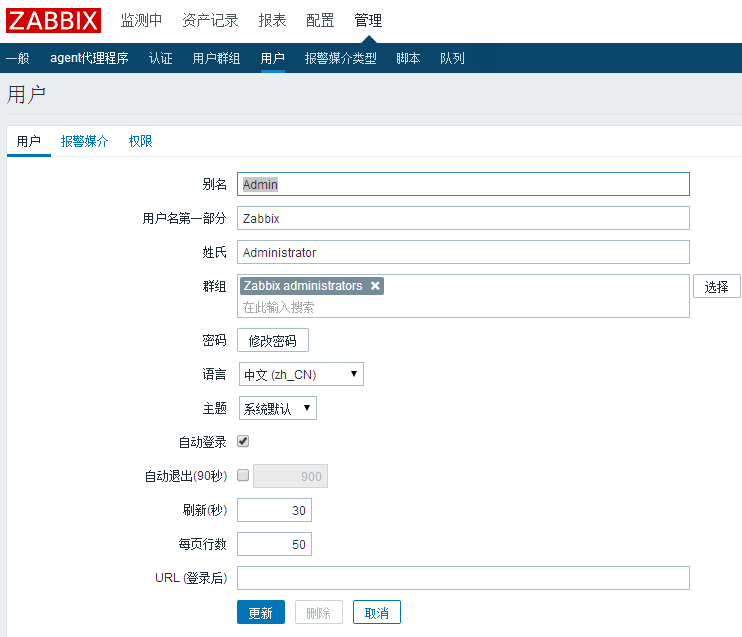
Task: Click the group search box 在此输入搜索
Action: 463,308
